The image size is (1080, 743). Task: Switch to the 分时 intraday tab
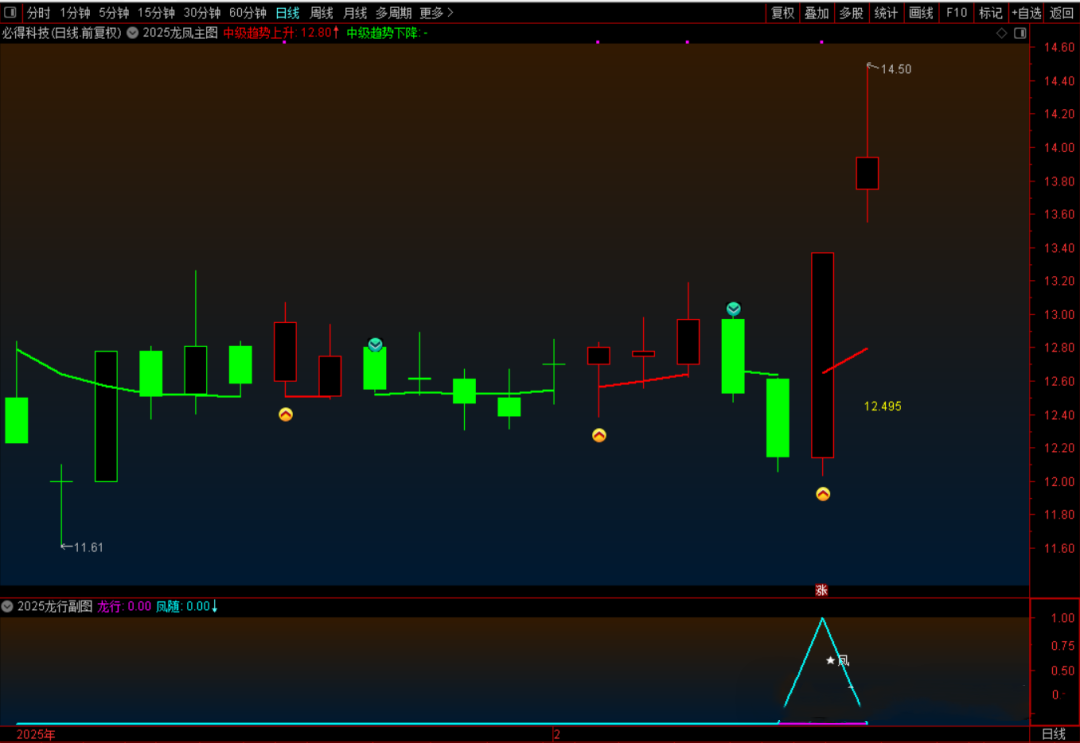tap(38, 13)
